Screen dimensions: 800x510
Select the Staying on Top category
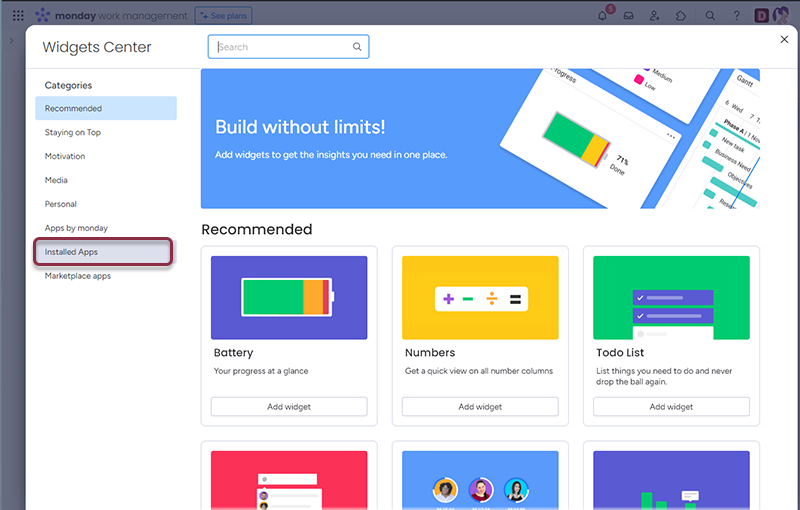click(73, 132)
